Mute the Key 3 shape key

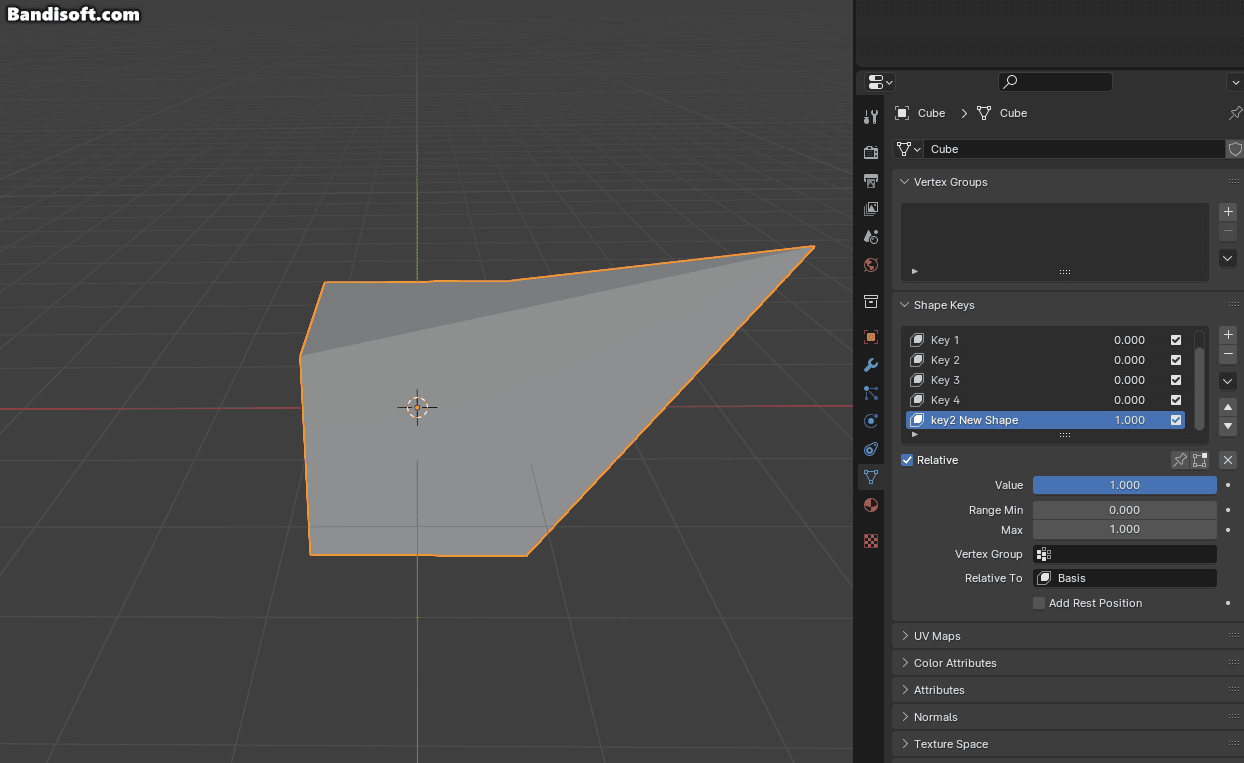coord(1176,380)
